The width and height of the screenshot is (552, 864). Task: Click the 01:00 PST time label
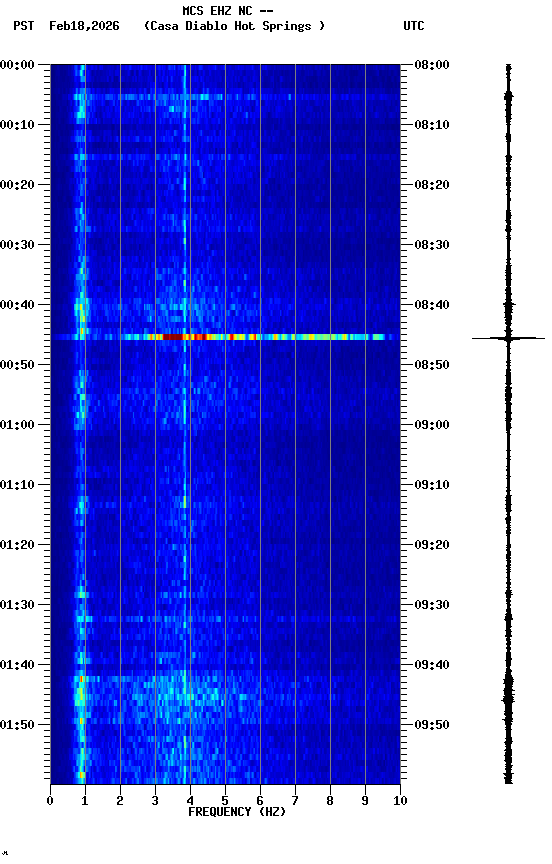click(x=17, y=425)
